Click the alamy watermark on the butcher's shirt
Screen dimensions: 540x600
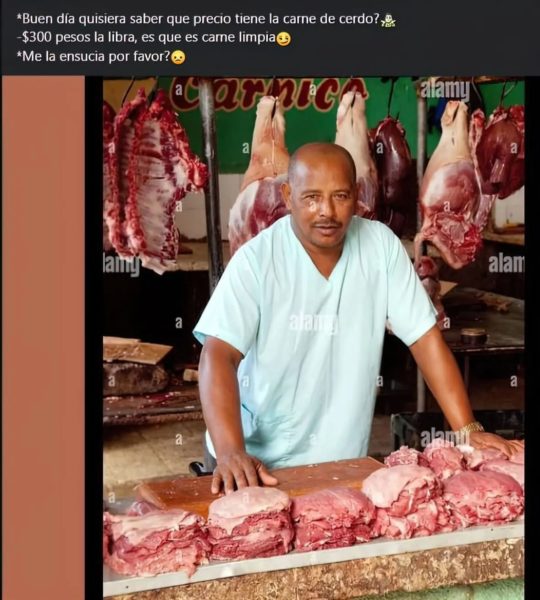313,323
